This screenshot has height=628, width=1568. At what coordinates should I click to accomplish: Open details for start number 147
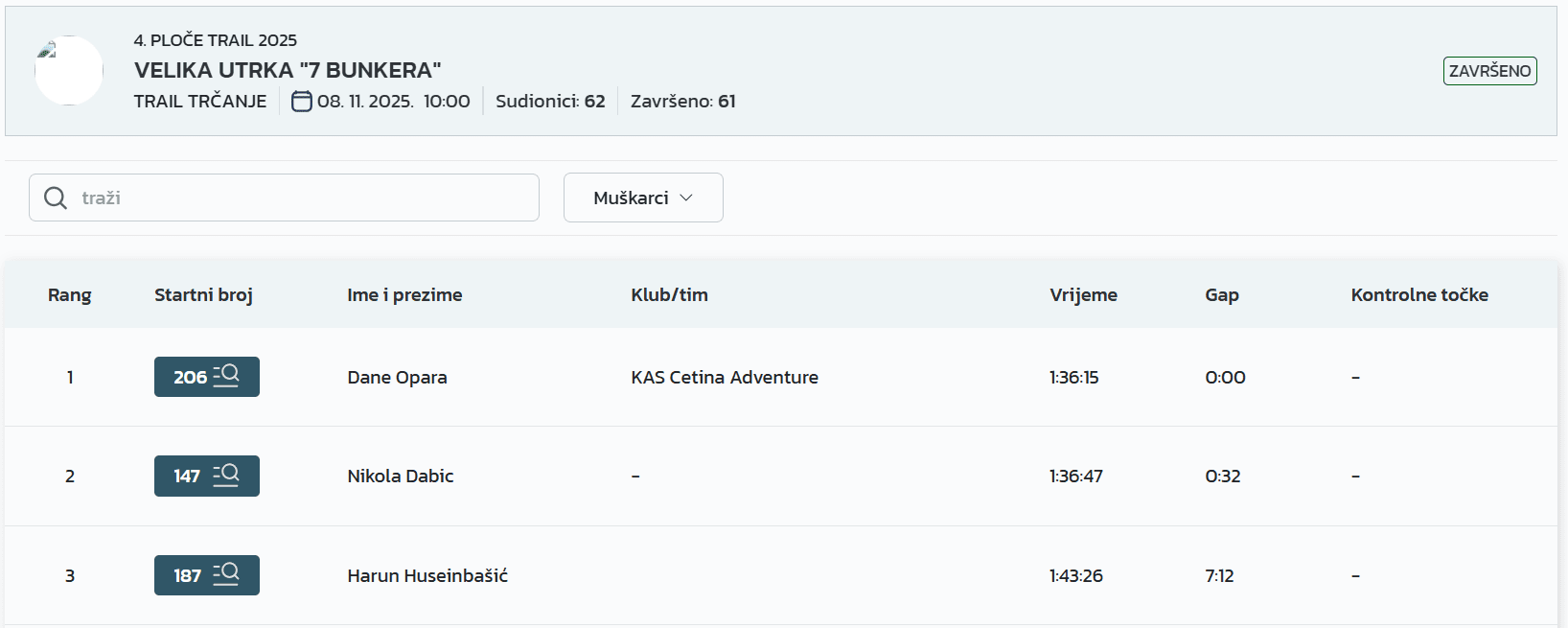(x=207, y=476)
